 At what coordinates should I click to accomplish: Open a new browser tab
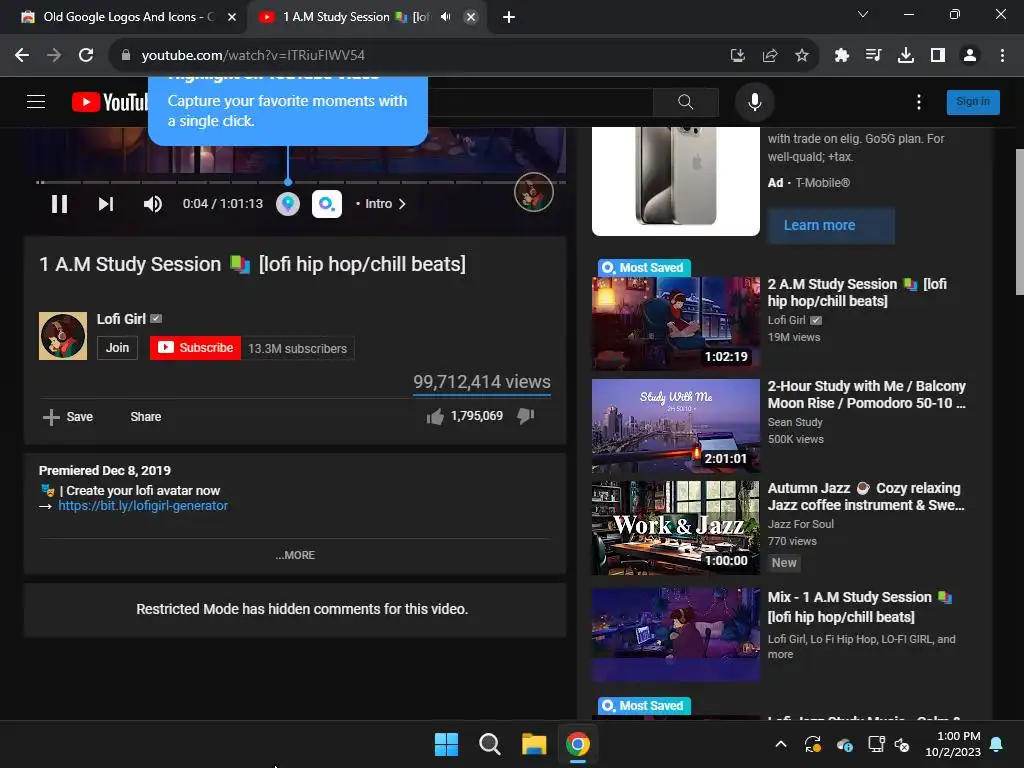[509, 17]
